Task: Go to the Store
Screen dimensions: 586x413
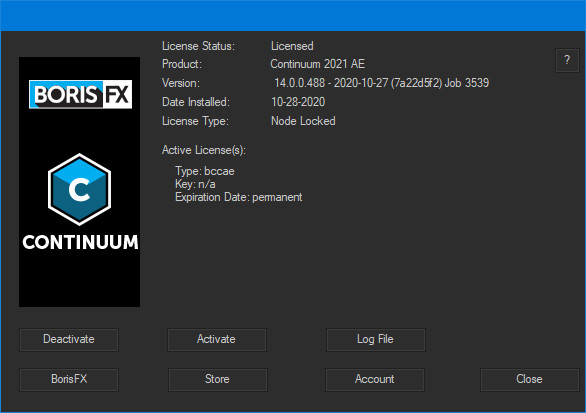Action: pos(218,379)
